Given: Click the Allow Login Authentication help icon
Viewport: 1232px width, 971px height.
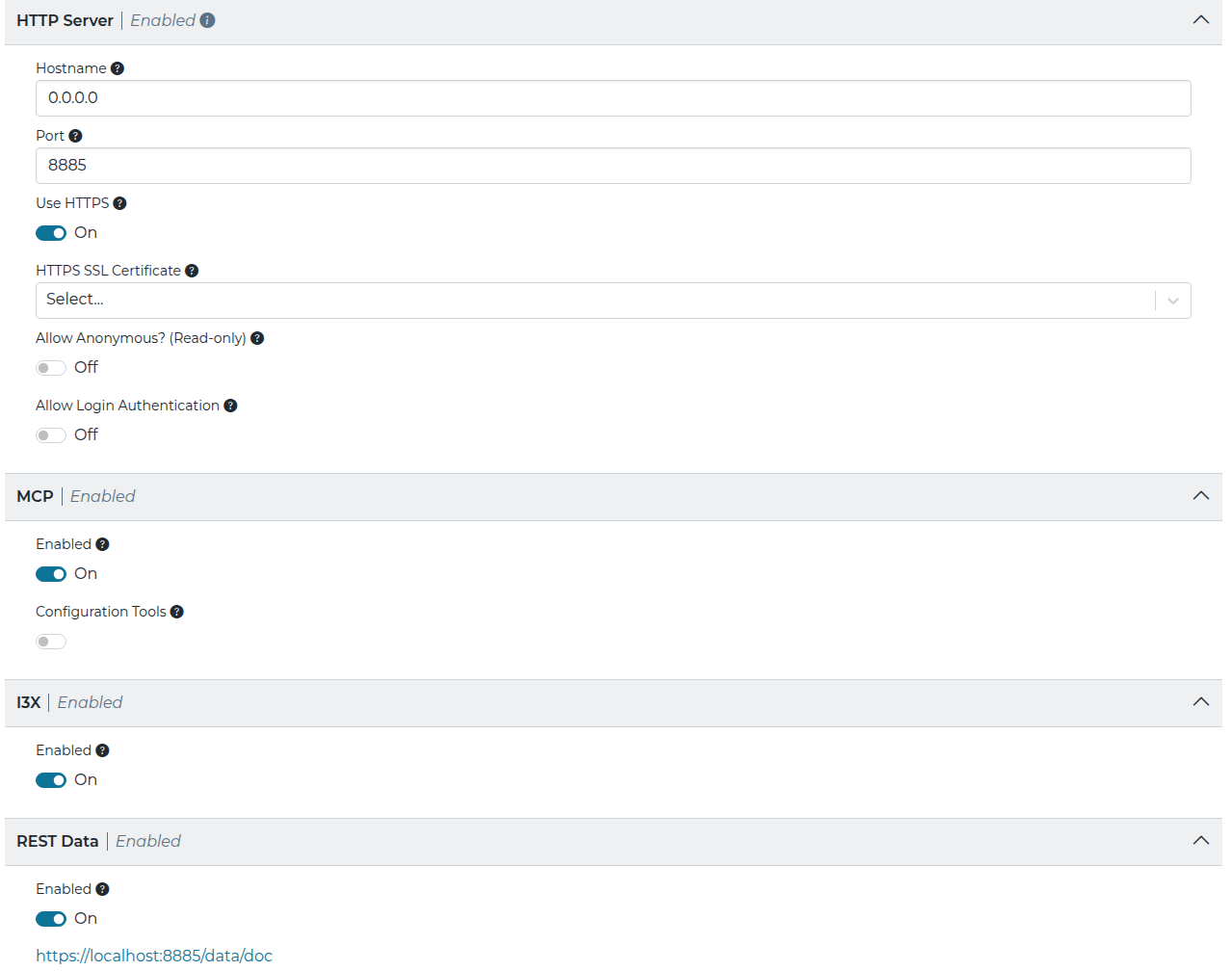Looking at the screenshot, I should tap(229, 405).
